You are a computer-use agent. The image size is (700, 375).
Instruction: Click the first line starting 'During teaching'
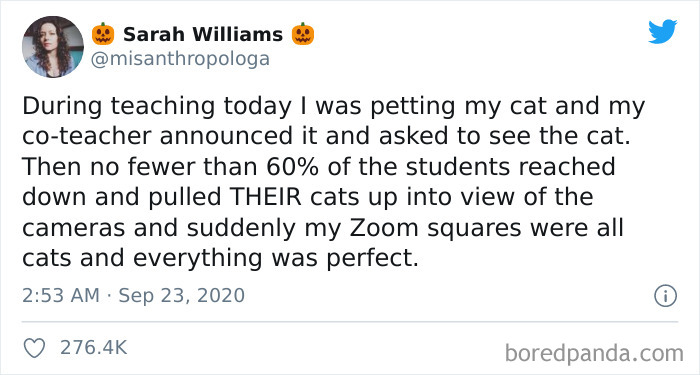333,107
